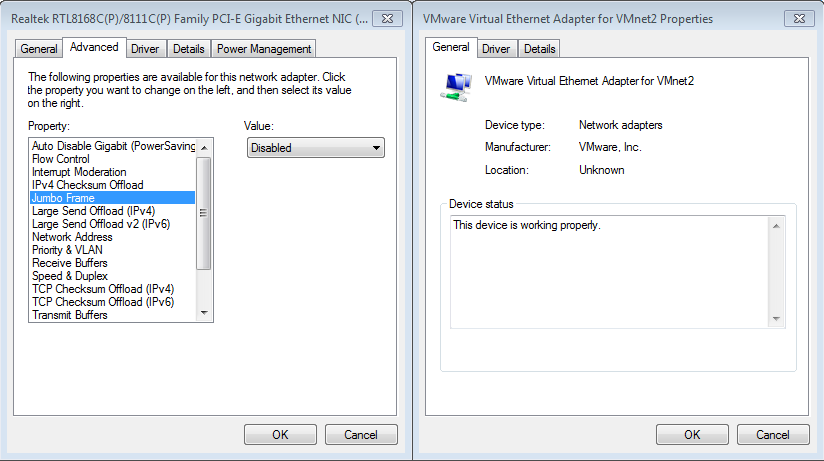Select the IPv4 Checksum Offload property

tap(113, 185)
